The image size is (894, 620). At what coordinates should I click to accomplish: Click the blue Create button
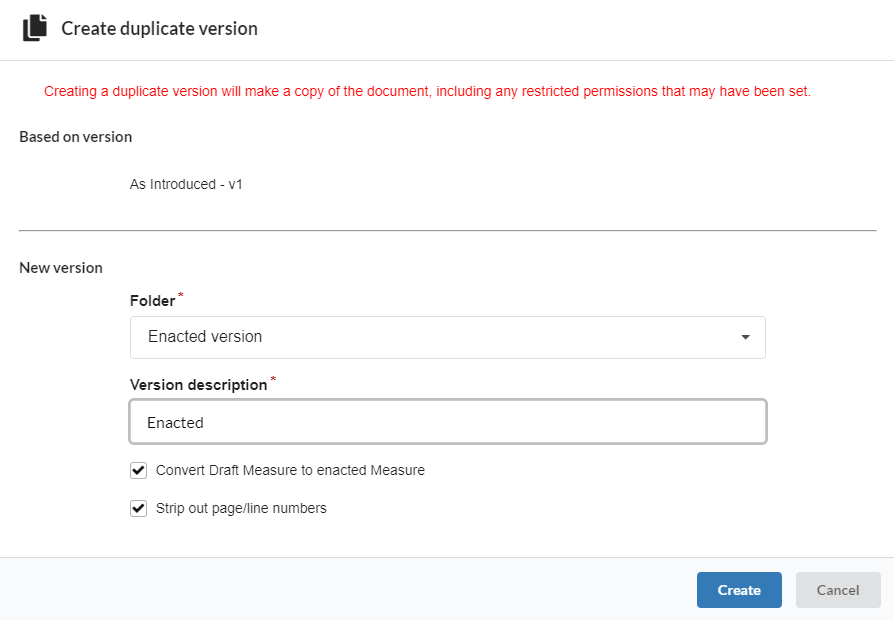point(739,590)
